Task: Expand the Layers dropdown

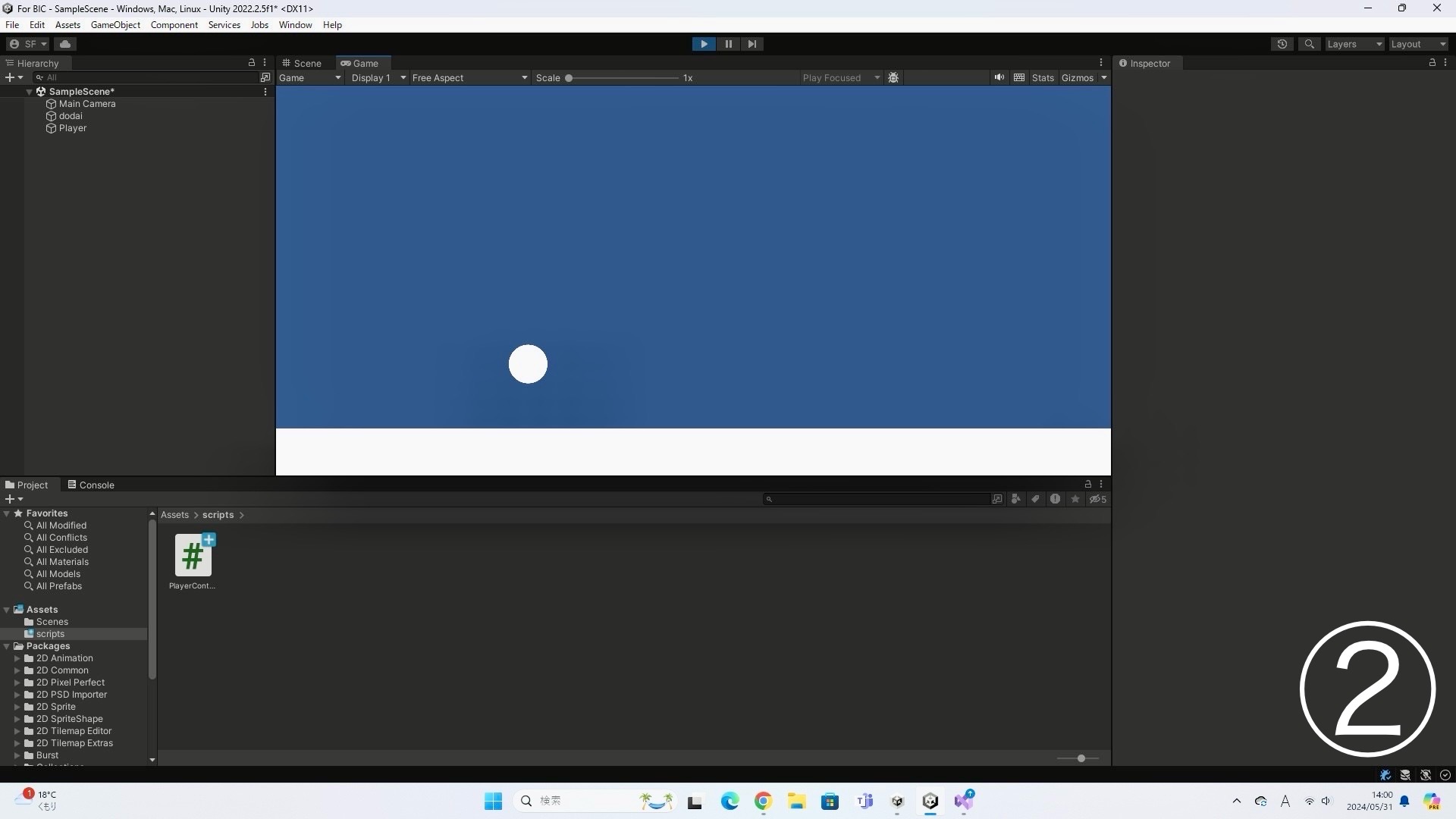Action: pos(1354,44)
